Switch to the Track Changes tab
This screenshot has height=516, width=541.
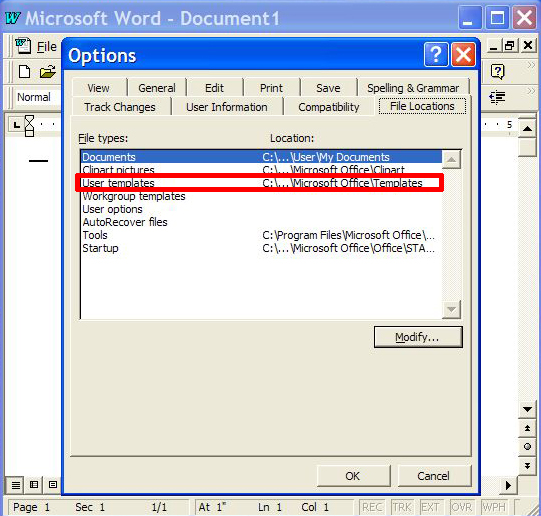click(120, 107)
